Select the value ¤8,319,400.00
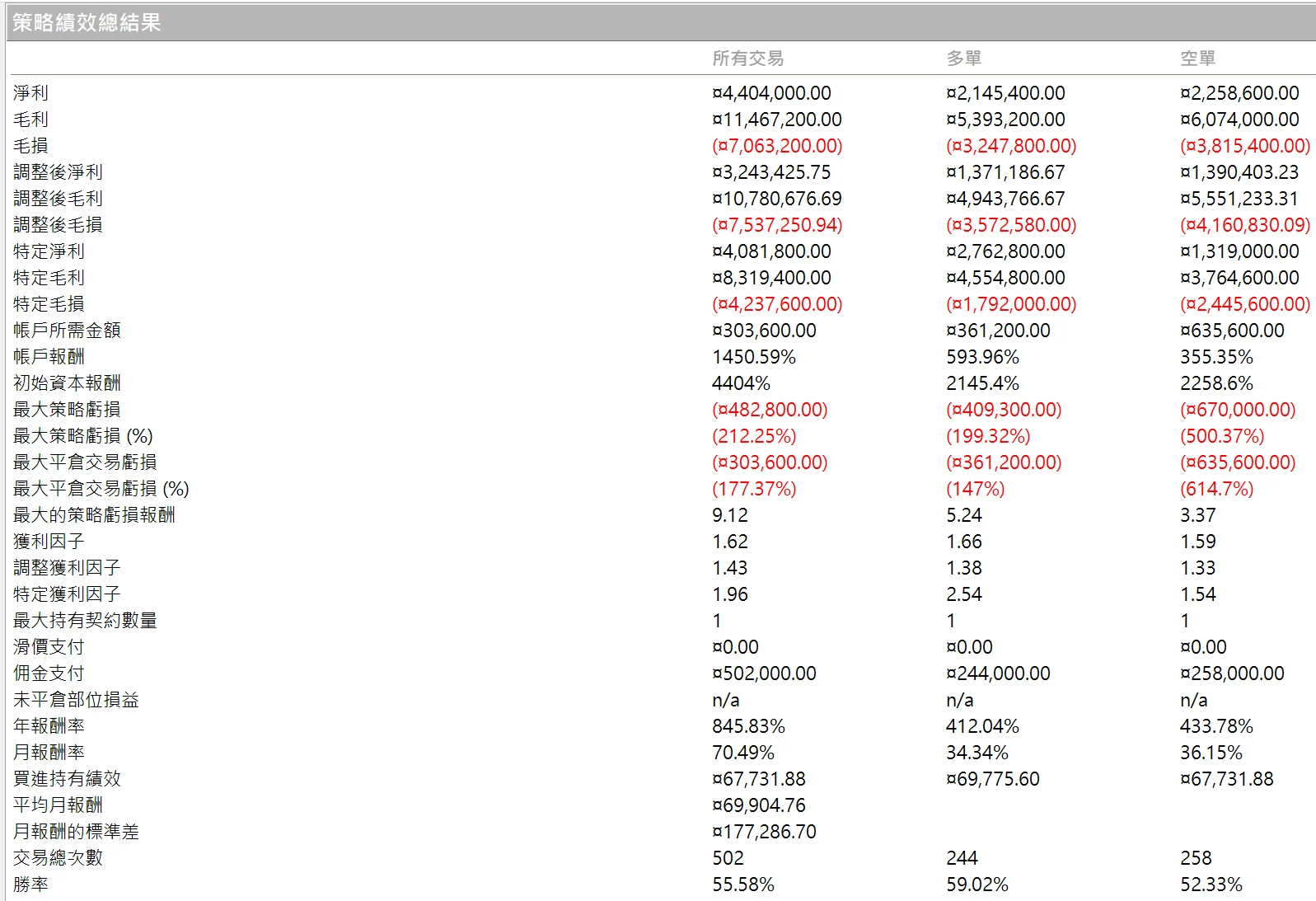 771,278
